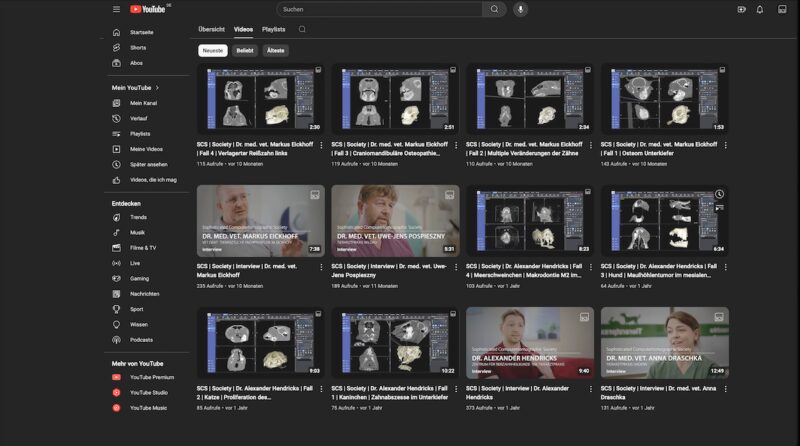Viewport: 800px width, 446px height.
Task: Open the notifications bell
Action: coord(760,9)
